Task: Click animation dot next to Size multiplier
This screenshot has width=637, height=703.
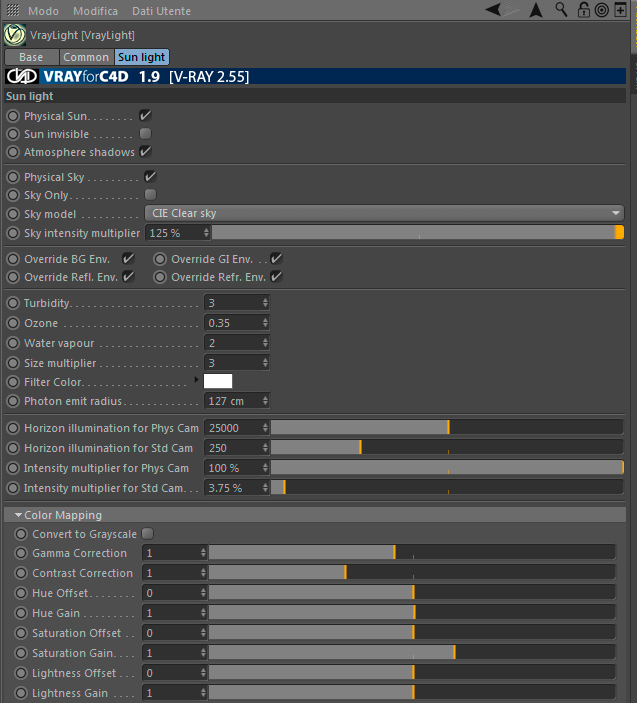Action: [13, 363]
